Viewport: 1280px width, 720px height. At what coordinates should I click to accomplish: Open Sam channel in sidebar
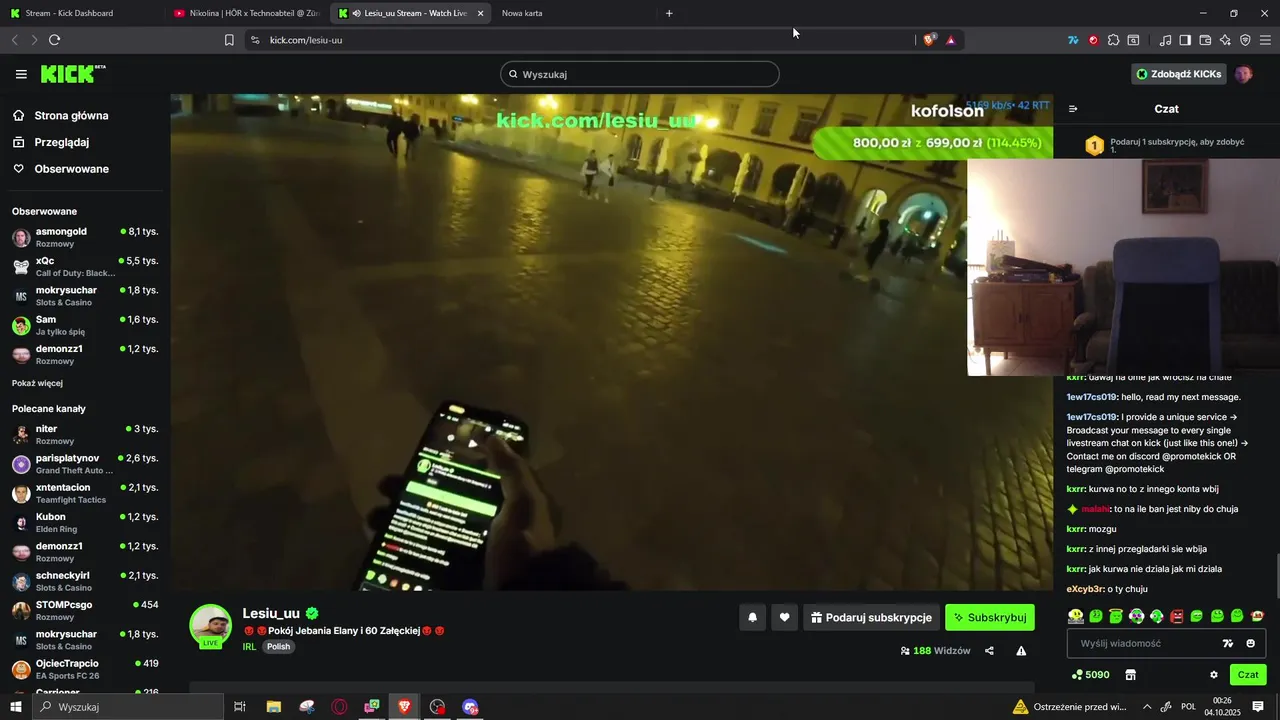pos(85,325)
